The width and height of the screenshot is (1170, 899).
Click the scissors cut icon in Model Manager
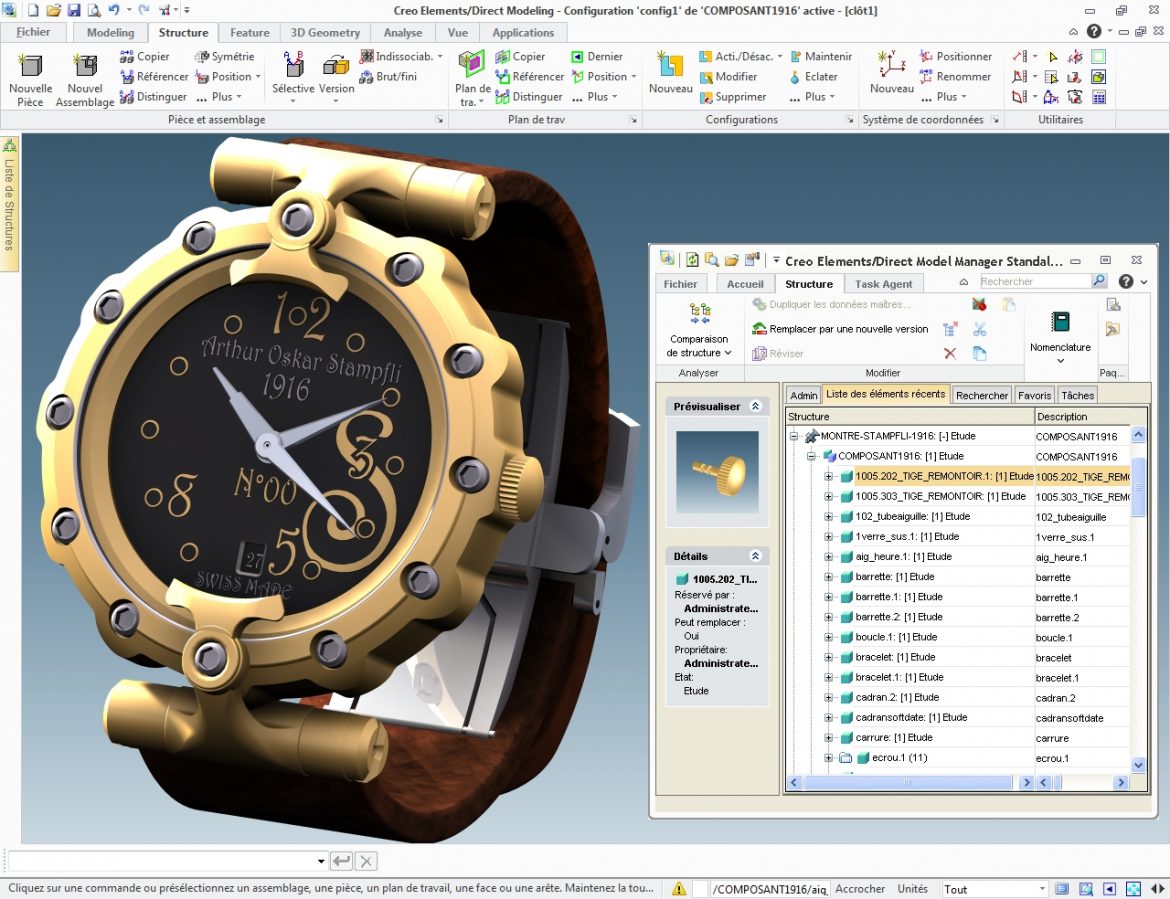(x=980, y=329)
